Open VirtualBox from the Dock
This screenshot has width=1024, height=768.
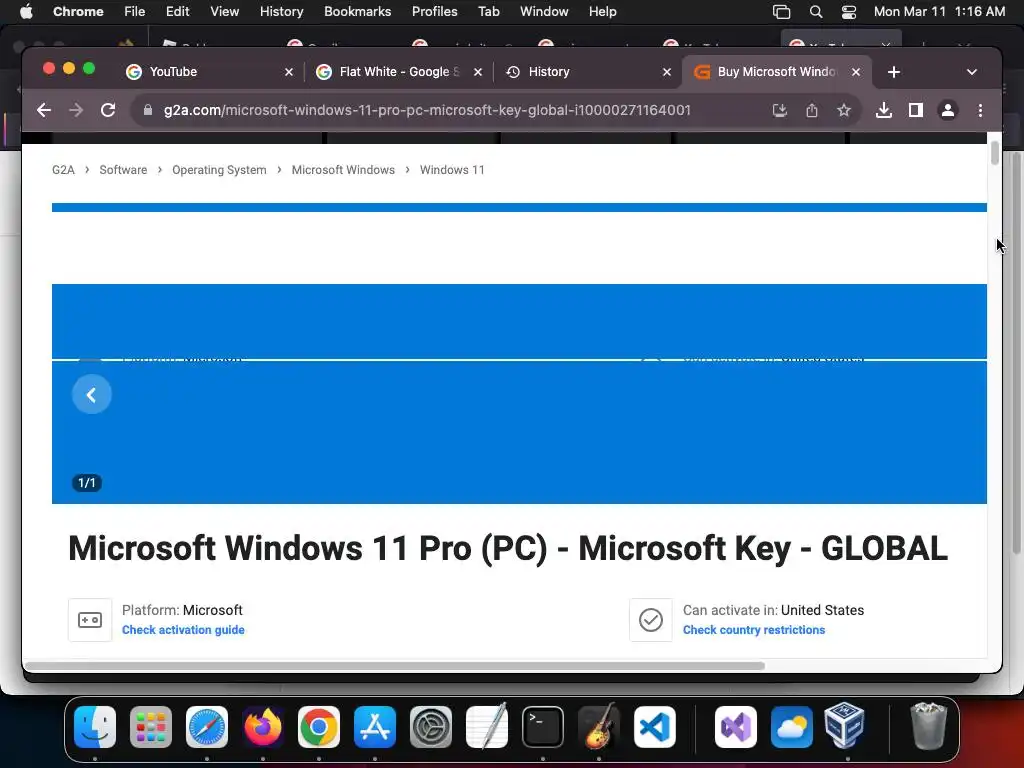(844, 726)
